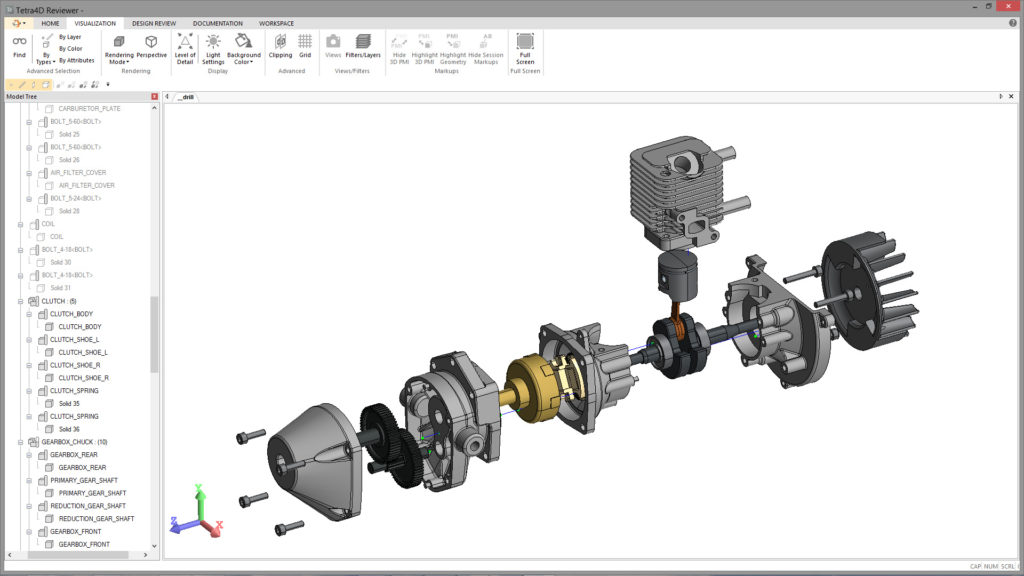This screenshot has width=1024, height=576.
Task: Toggle the Clipping plane
Action: pyautogui.click(x=280, y=46)
